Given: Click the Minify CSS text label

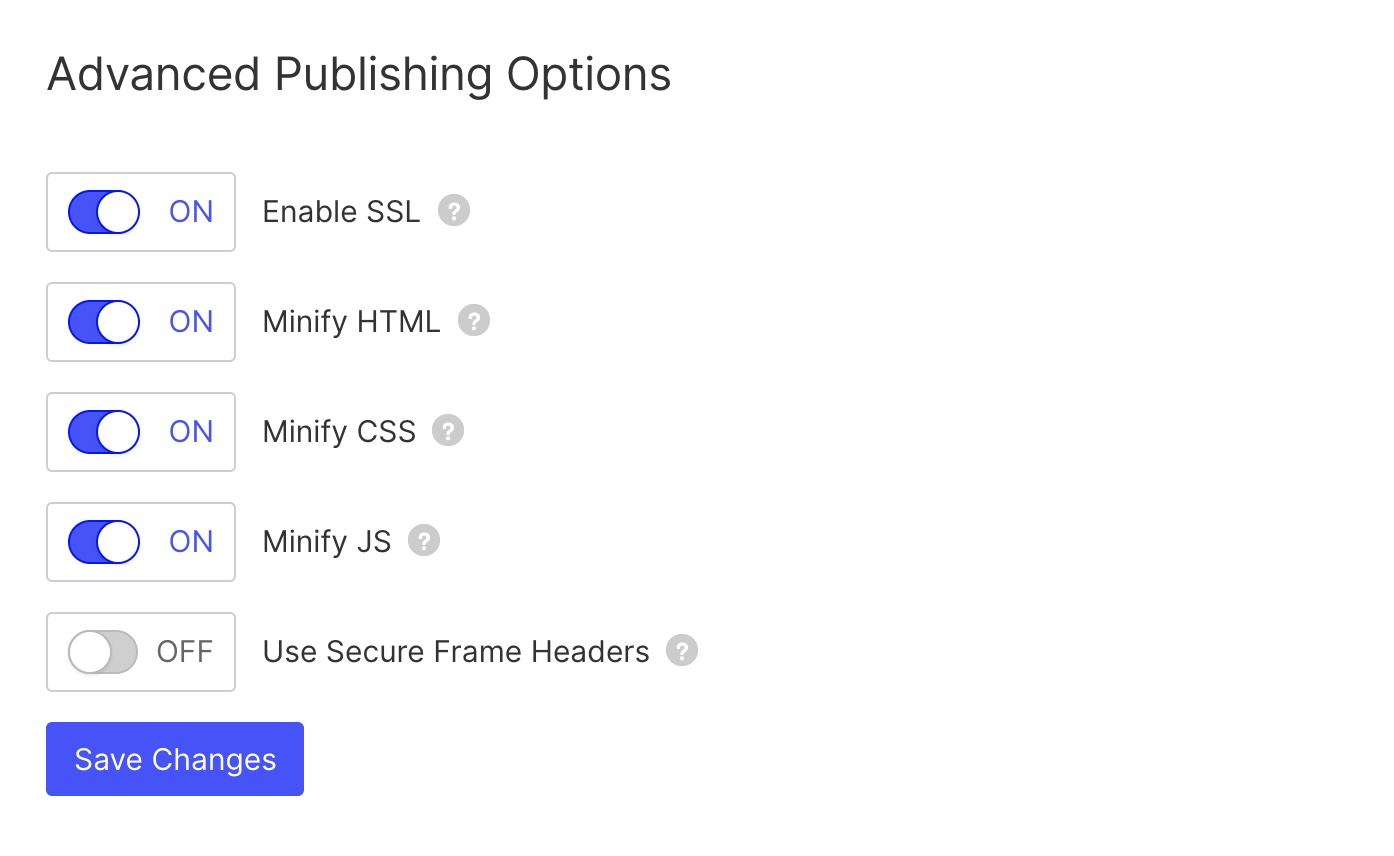Looking at the screenshot, I should [338, 431].
